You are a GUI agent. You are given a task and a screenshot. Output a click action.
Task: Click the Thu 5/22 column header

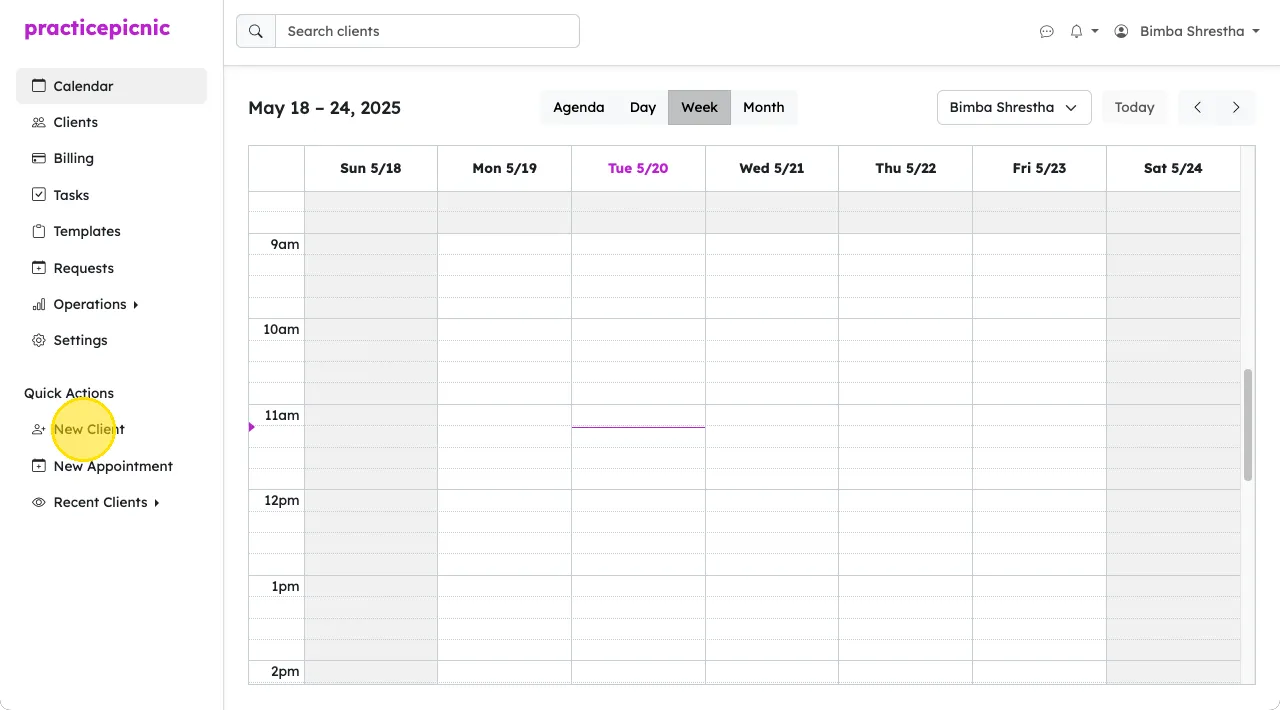pyautogui.click(x=906, y=168)
